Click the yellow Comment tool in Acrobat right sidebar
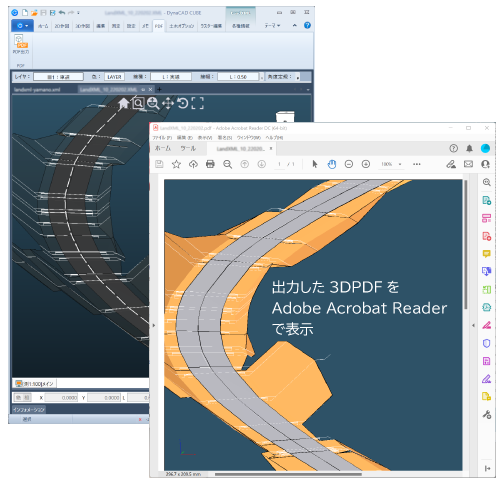 [x=486, y=254]
